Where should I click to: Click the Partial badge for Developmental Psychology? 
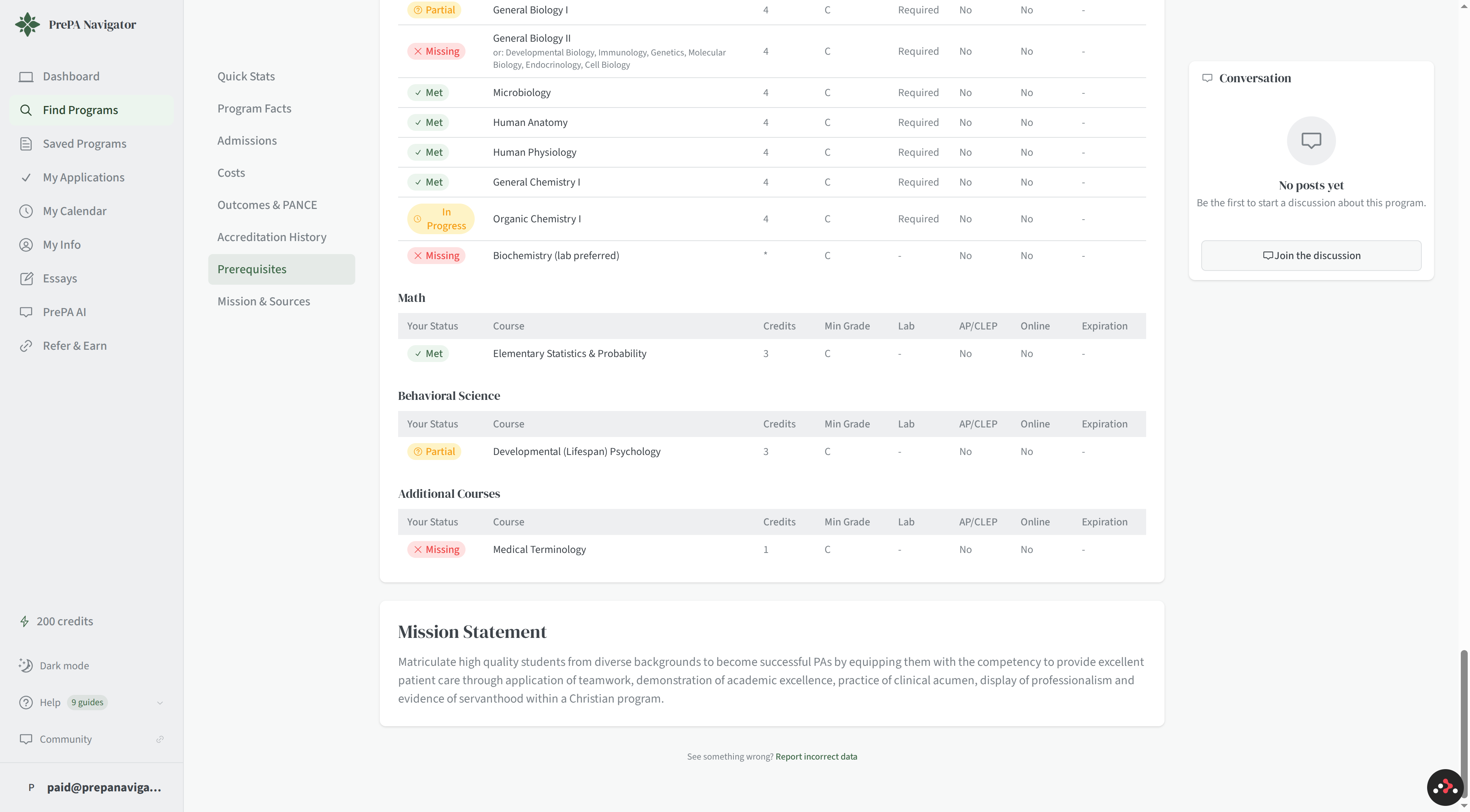[x=434, y=452]
